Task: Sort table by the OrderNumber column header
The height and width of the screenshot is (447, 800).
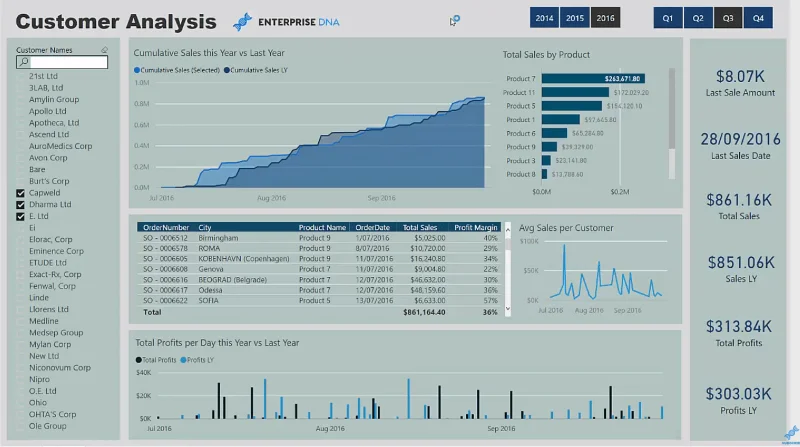Action: [166, 227]
